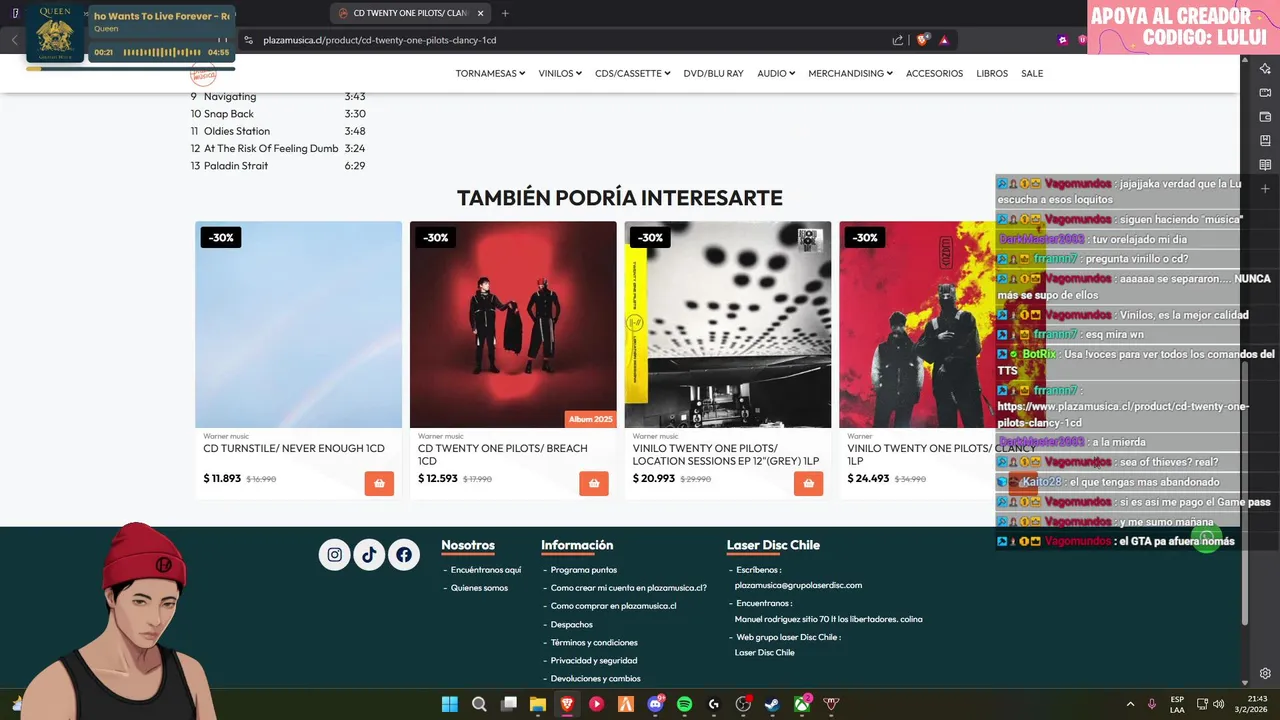Open Quienes somos footer link
This screenshot has height=720, width=1280.
479,588
